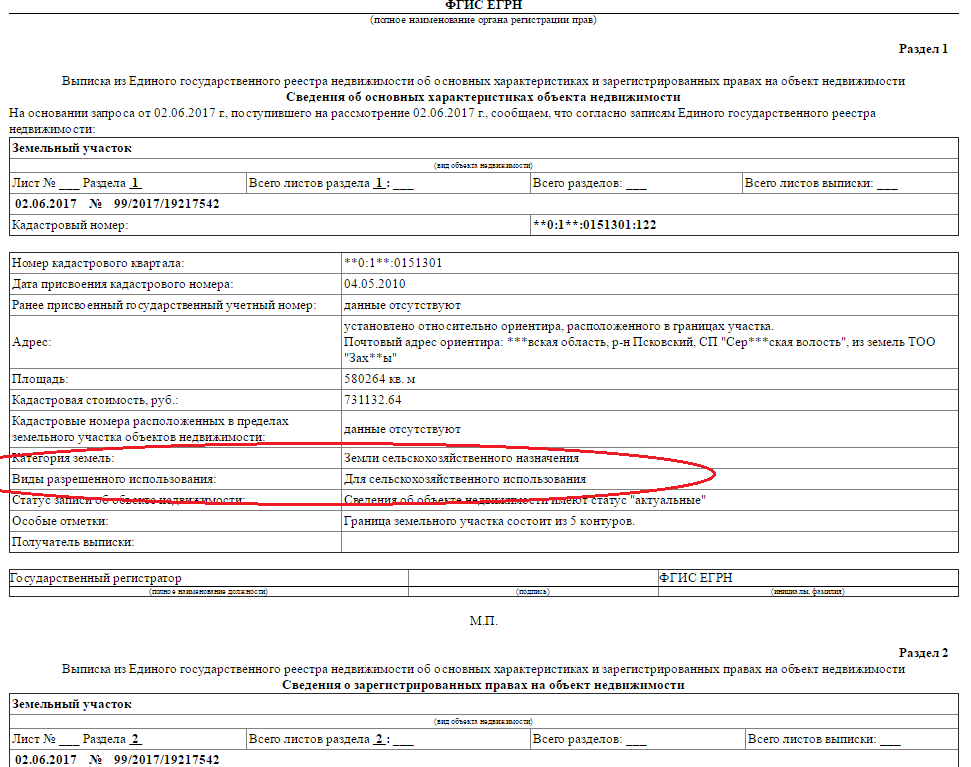Click the 'Раздел 2' heading

coord(923,653)
